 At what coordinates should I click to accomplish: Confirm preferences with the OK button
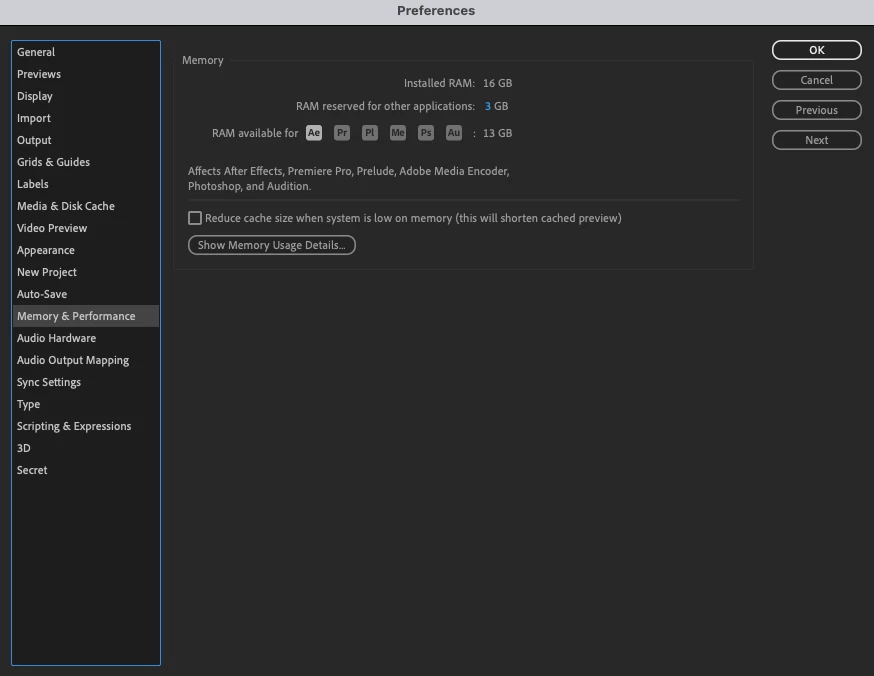[x=817, y=50]
